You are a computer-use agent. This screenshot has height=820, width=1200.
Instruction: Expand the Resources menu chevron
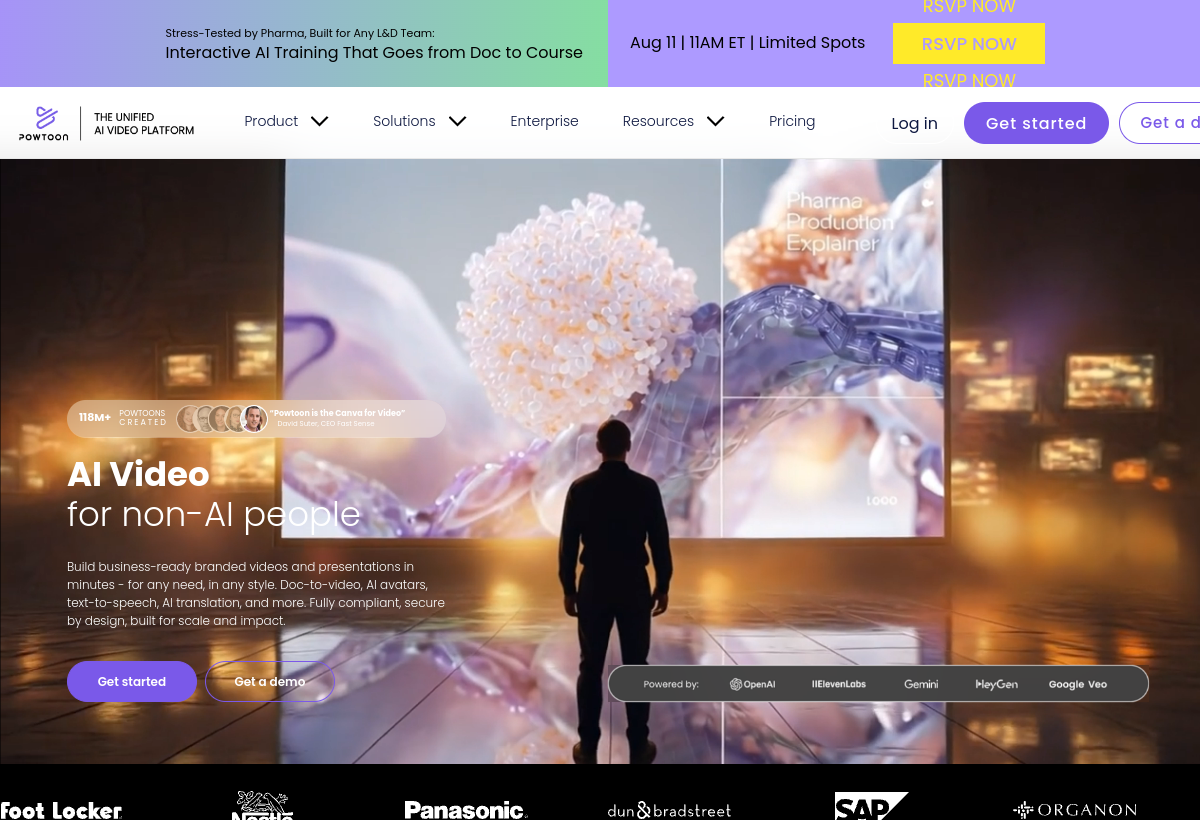point(715,121)
